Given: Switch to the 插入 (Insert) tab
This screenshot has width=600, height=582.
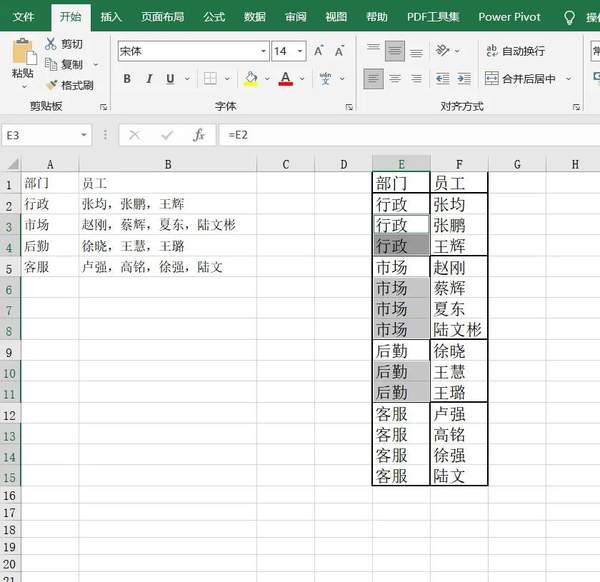Looking at the screenshot, I should [111, 17].
